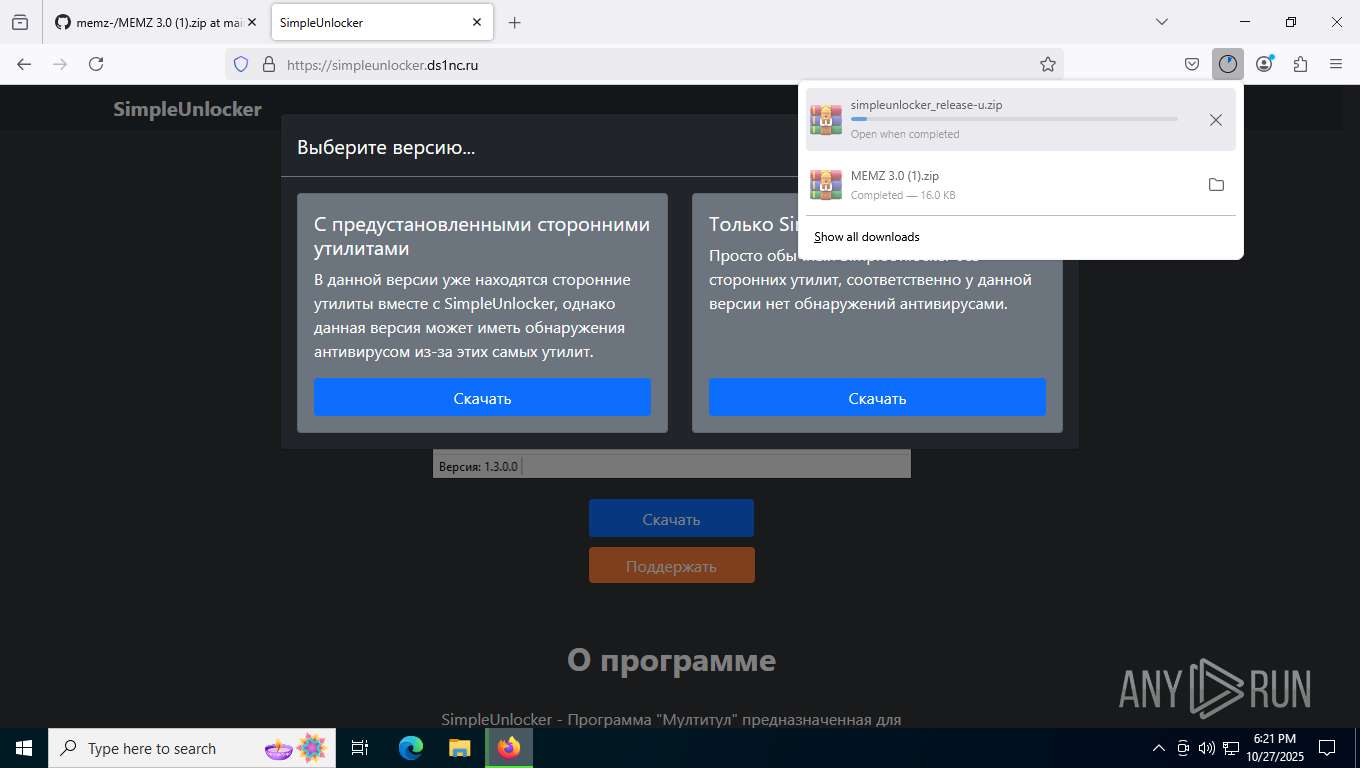This screenshot has height=768, width=1360.
Task: Open Firefox View icon in tab bar
Action: pos(20,22)
